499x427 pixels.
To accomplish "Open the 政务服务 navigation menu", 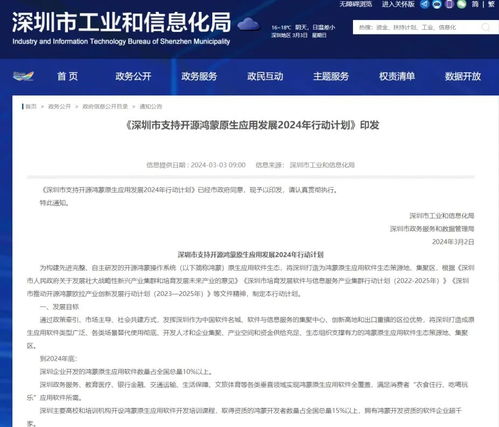I will tap(199, 76).
